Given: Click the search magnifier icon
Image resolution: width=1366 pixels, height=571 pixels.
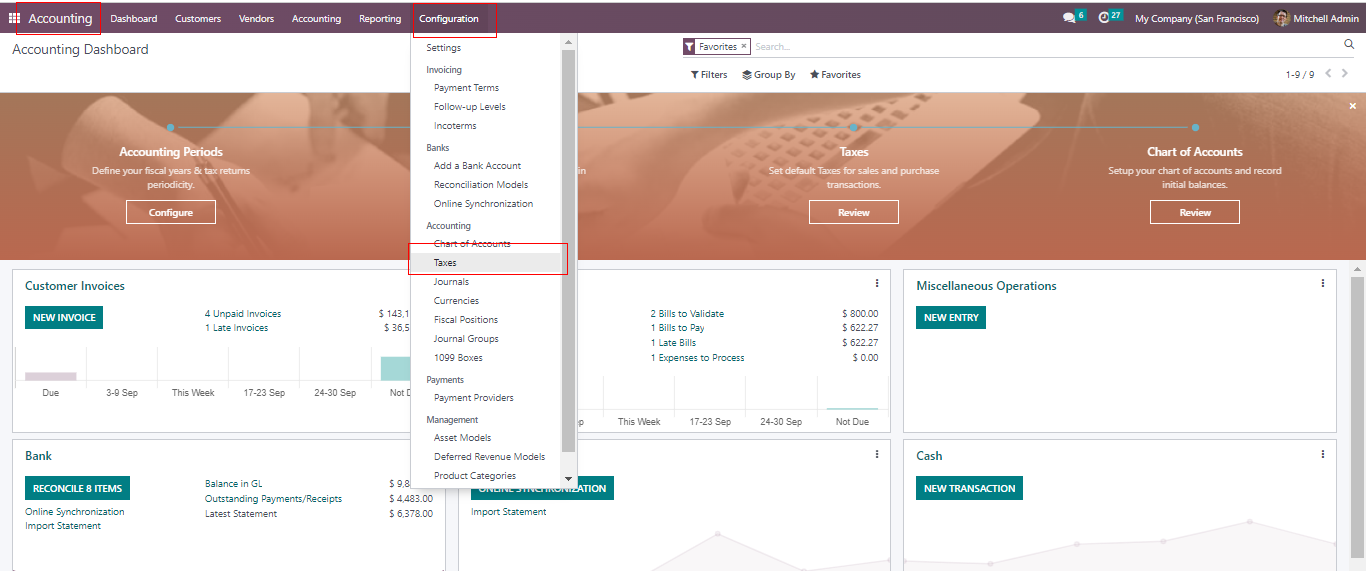Looking at the screenshot, I should click(x=1349, y=45).
